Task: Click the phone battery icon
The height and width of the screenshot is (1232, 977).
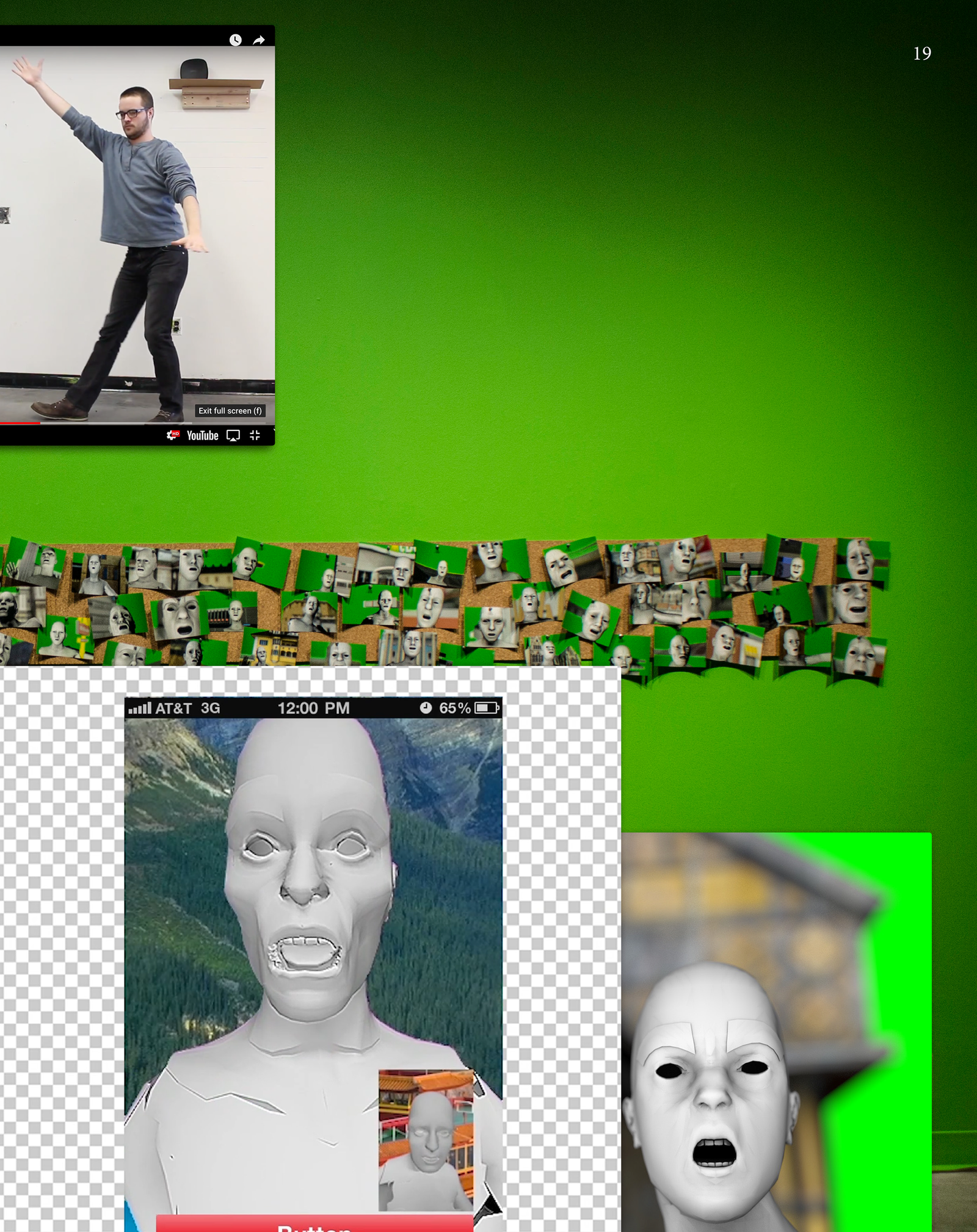Action: point(487,708)
